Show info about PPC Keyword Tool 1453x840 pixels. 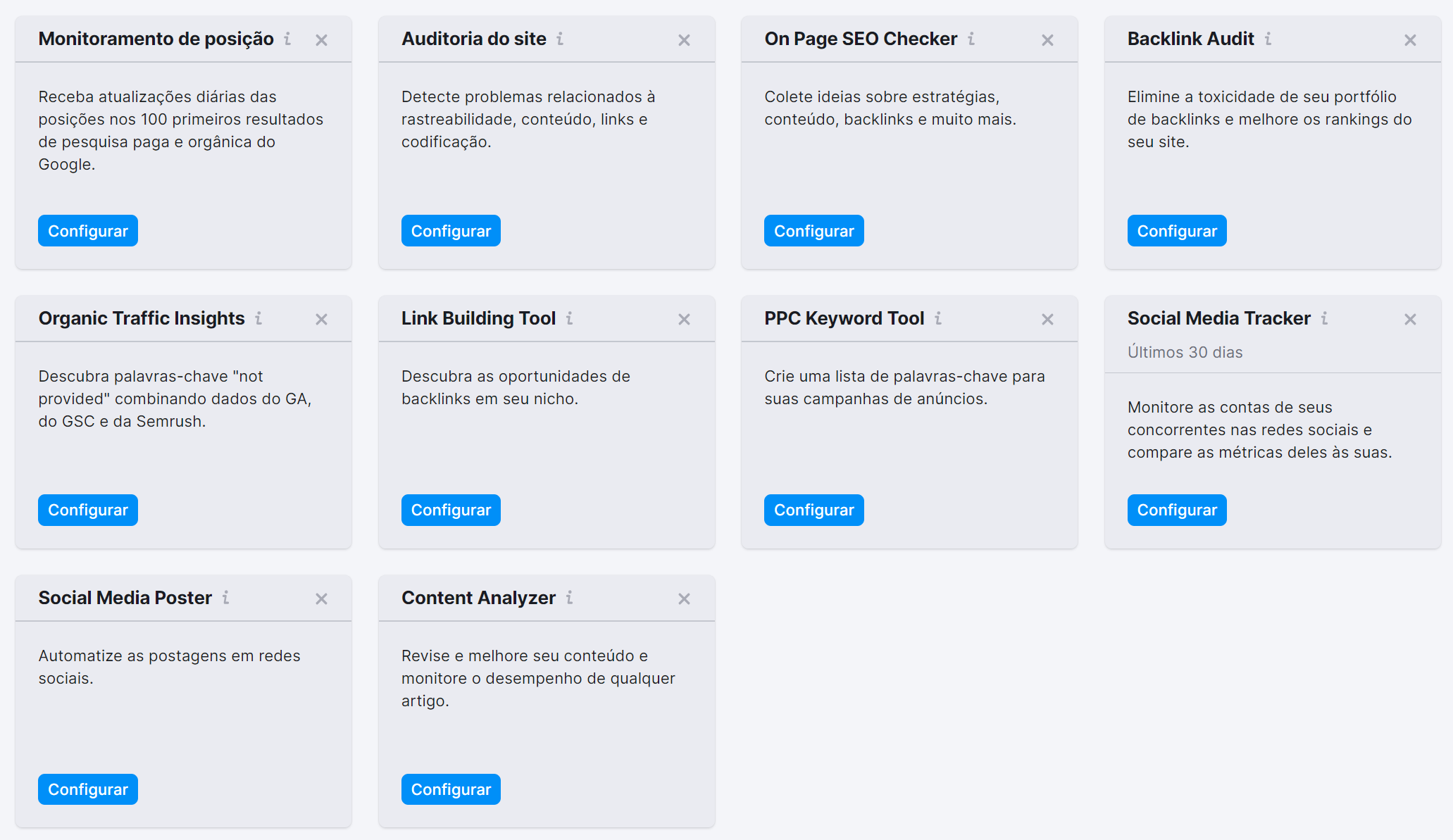pyautogui.click(x=938, y=319)
